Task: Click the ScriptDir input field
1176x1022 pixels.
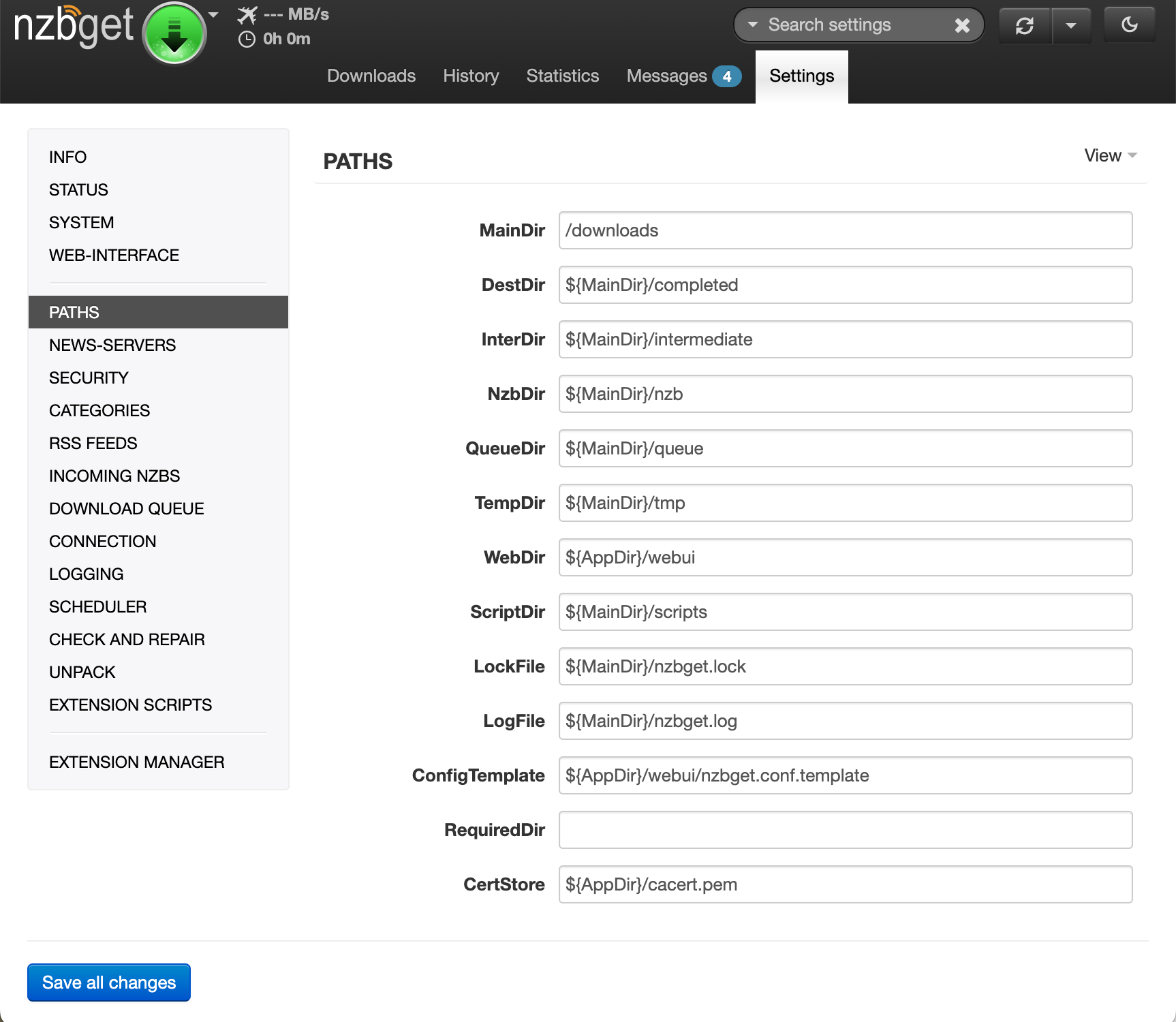Action: (x=846, y=612)
